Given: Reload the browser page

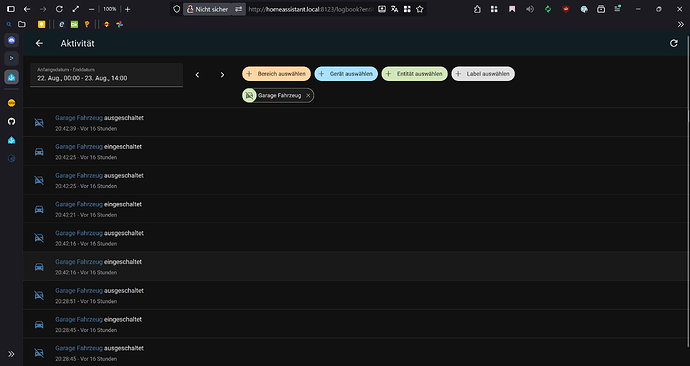Looking at the screenshot, I should (59, 9).
